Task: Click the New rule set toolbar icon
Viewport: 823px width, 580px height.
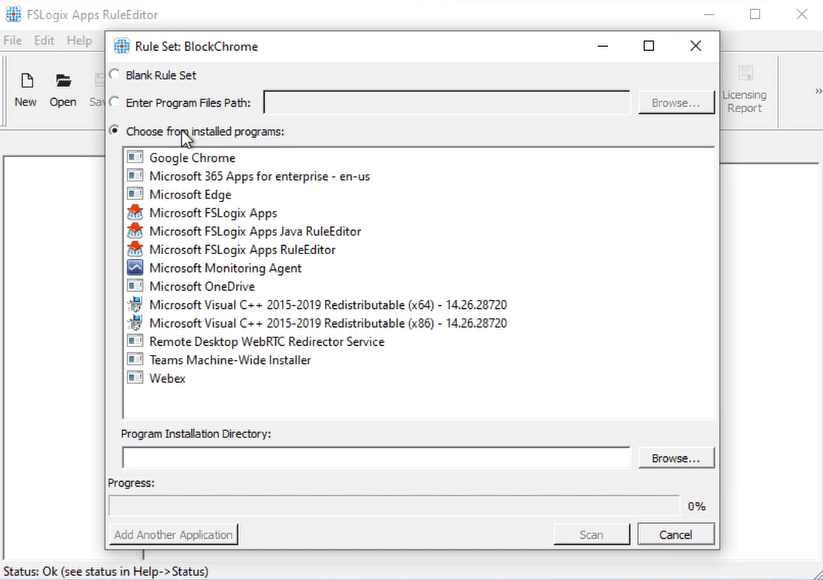Action: [x=26, y=81]
